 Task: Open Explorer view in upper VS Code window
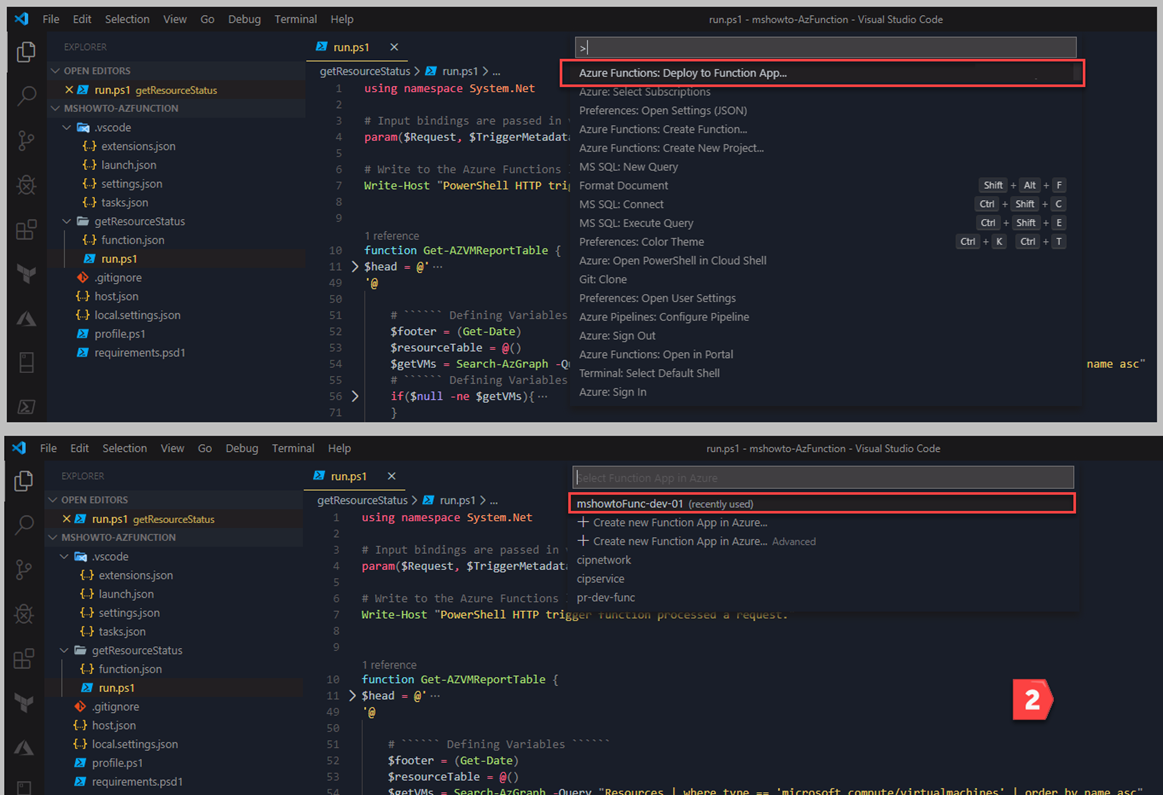(x=27, y=52)
